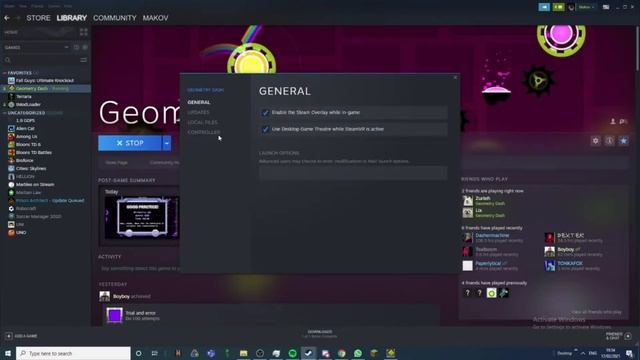Click the green friends notification icon

click(558, 7)
